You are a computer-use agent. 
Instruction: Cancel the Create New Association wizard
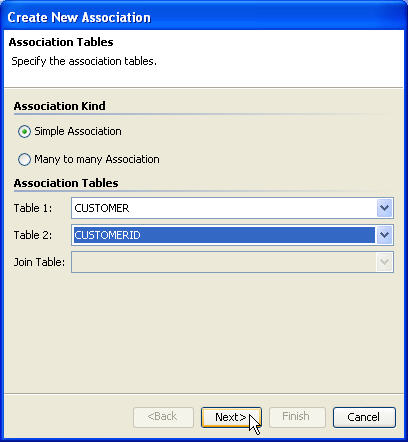[x=364, y=417]
